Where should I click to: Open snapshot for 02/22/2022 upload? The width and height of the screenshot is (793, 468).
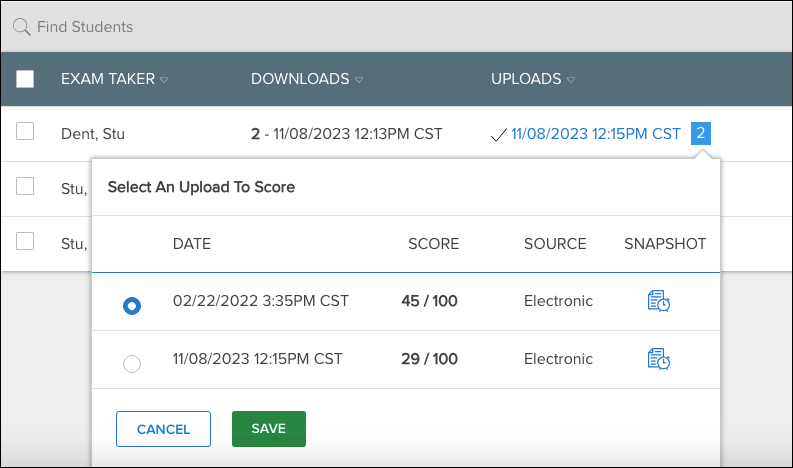(x=659, y=301)
